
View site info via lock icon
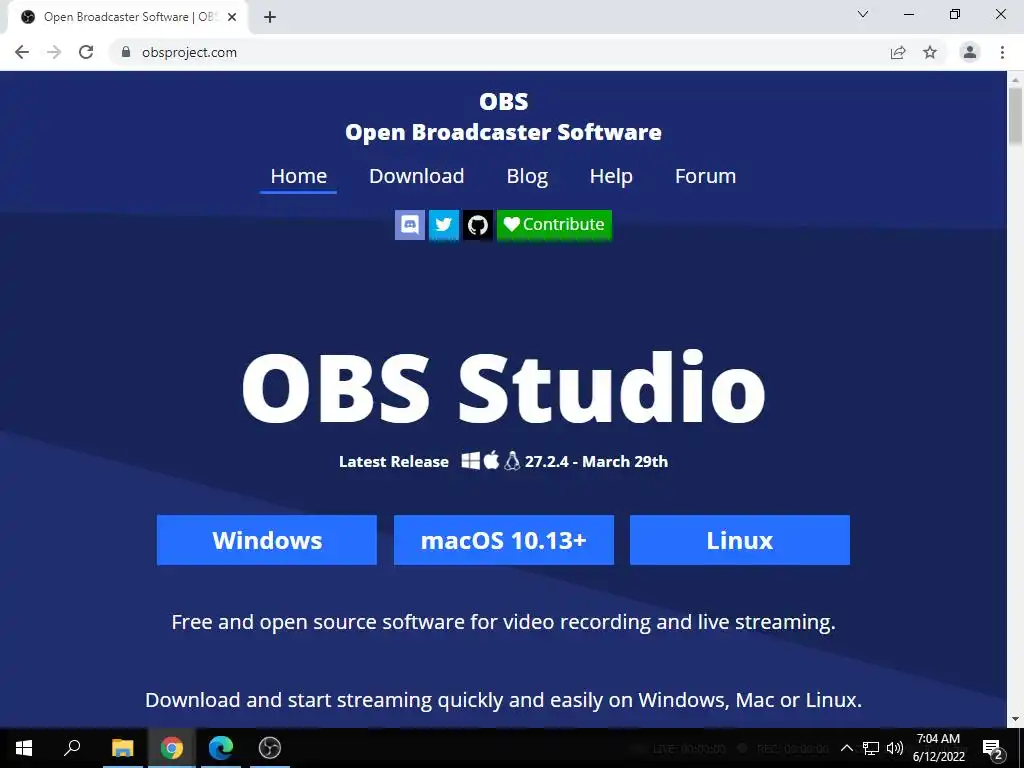tap(126, 52)
